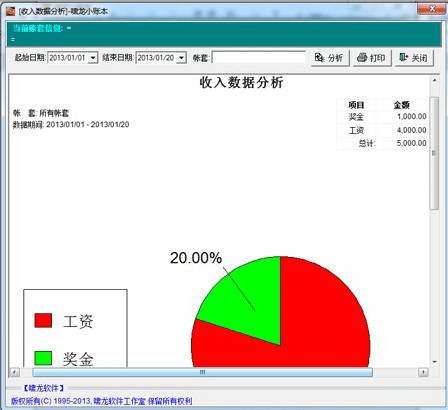Click the horizontal scrollbar right arrow
The image size is (448, 410).
pyautogui.click(x=423, y=372)
